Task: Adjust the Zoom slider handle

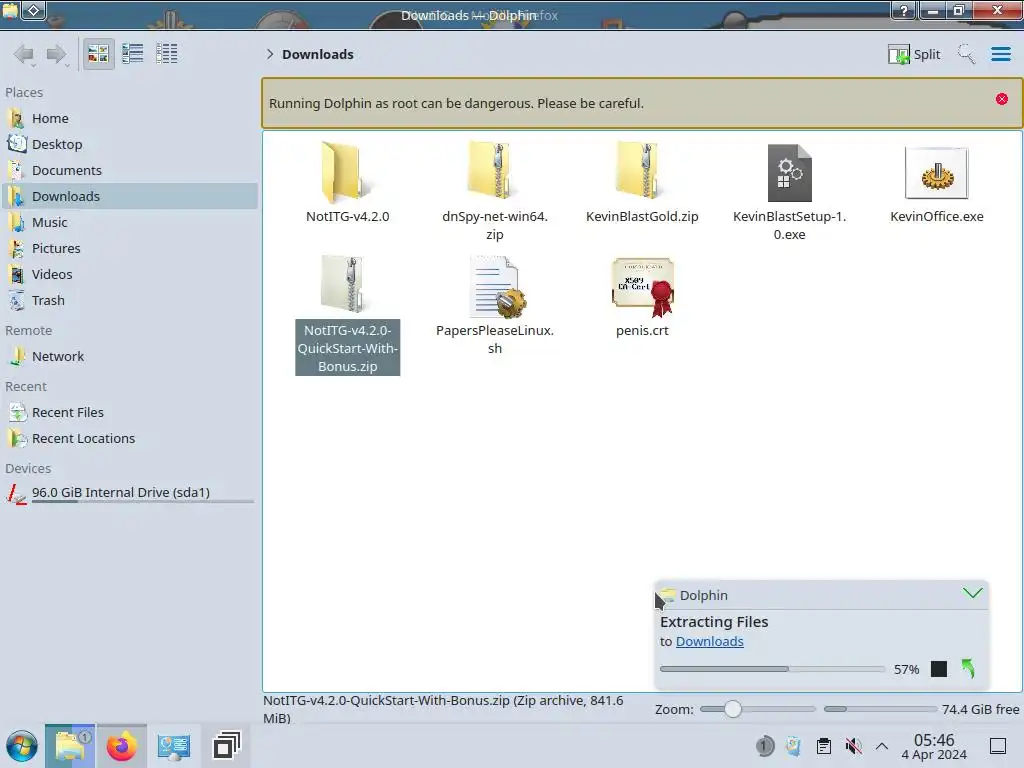Action: coord(733,709)
